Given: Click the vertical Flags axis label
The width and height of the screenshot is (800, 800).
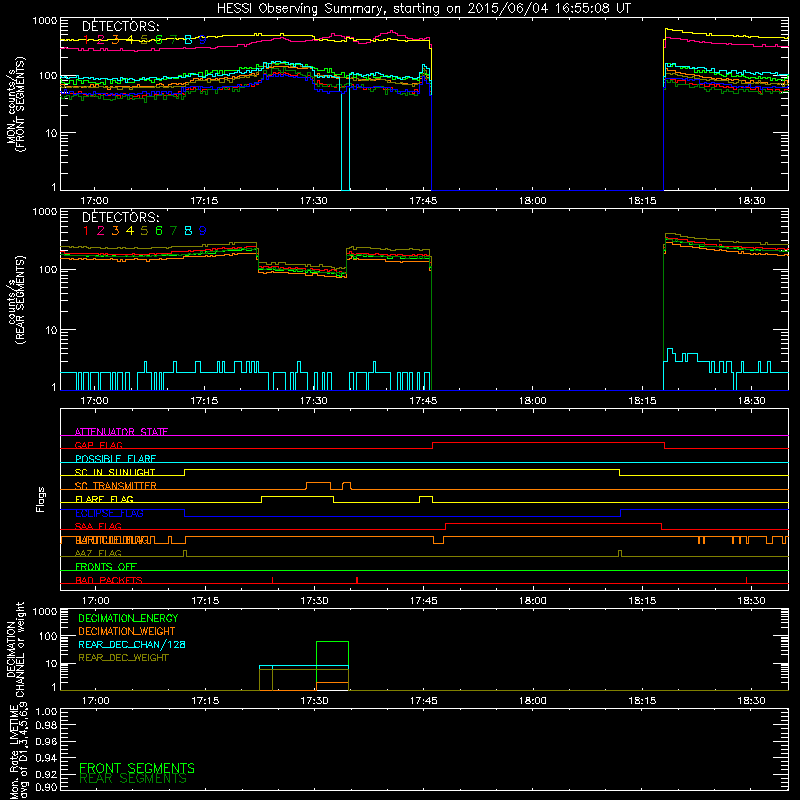Looking at the screenshot, I should (41, 500).
